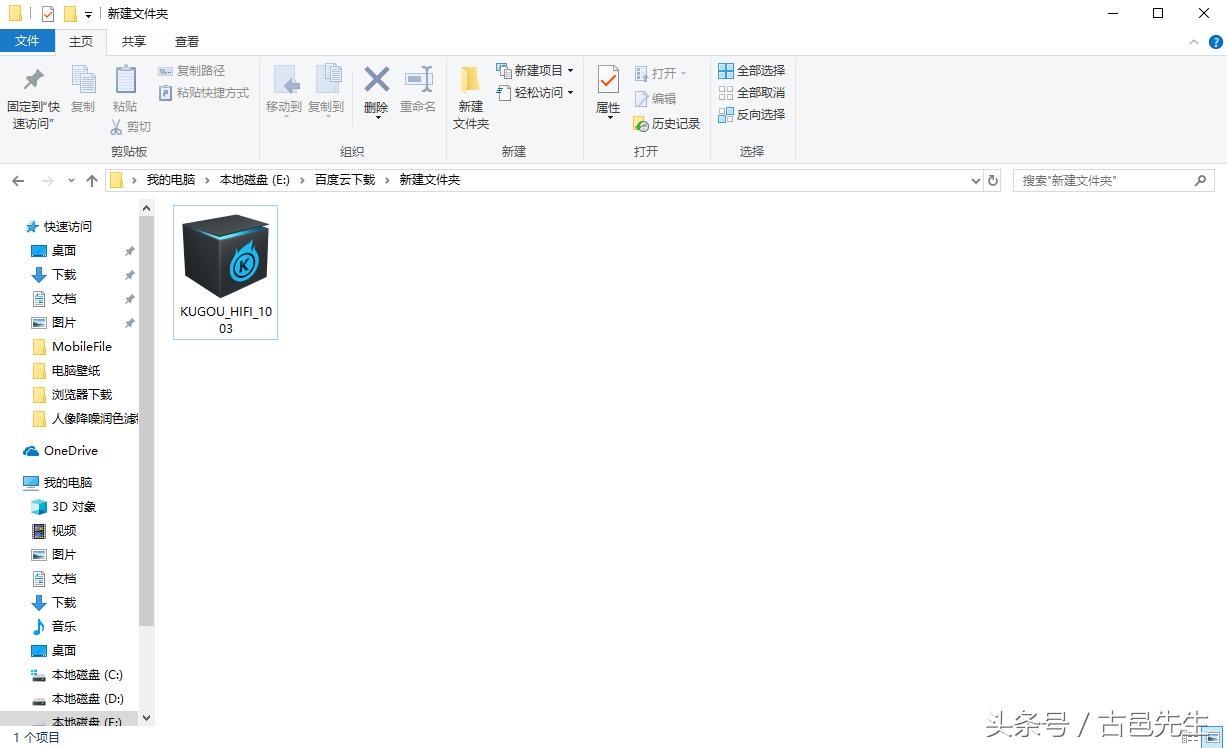Click 全部选择 to select all items
This screenshot has height=748, width=1227.
click(752, 70)
